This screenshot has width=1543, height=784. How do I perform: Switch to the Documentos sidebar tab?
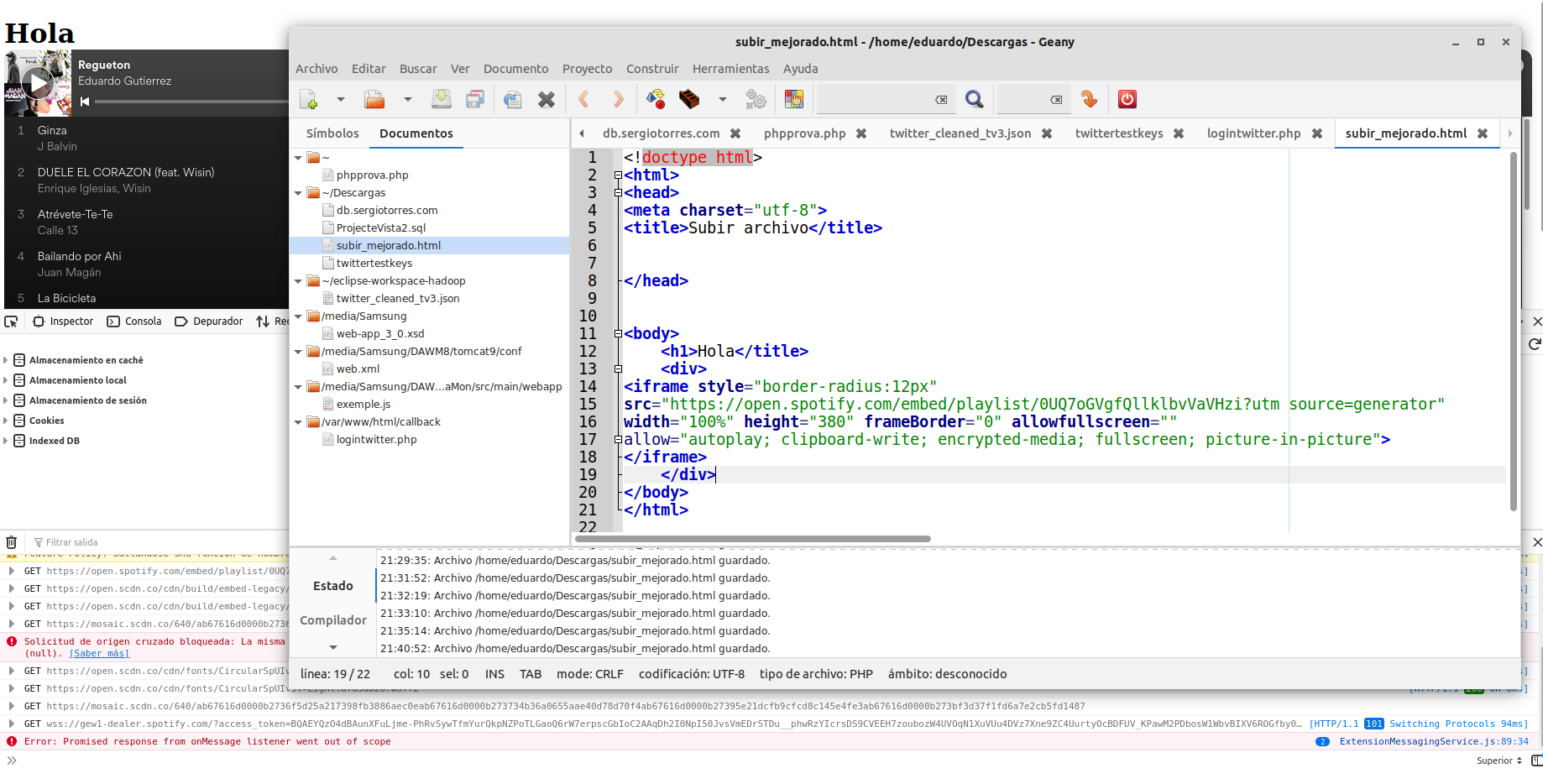[416, 133]
